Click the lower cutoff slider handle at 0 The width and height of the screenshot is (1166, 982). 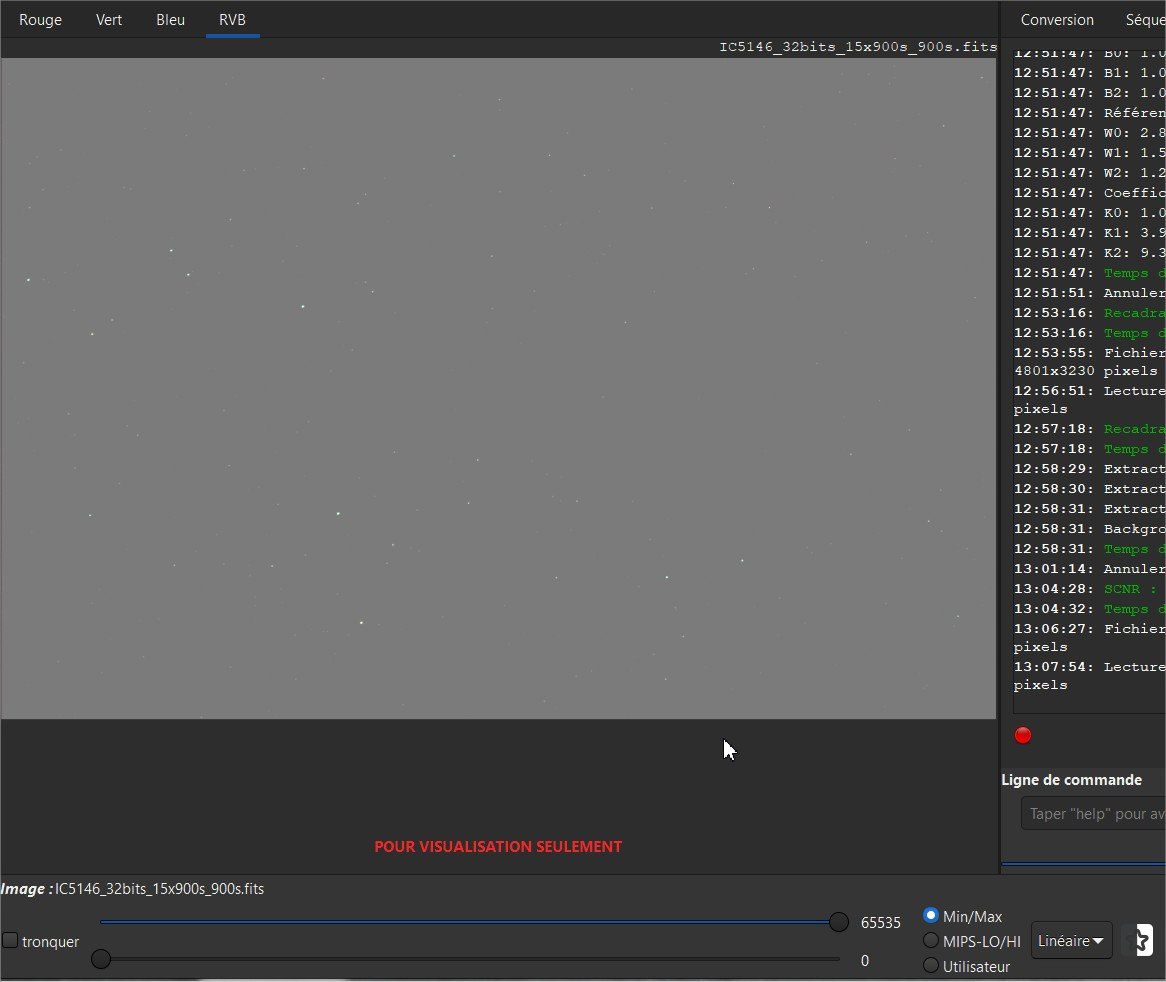pyautogui.click(x=101, y=959)
